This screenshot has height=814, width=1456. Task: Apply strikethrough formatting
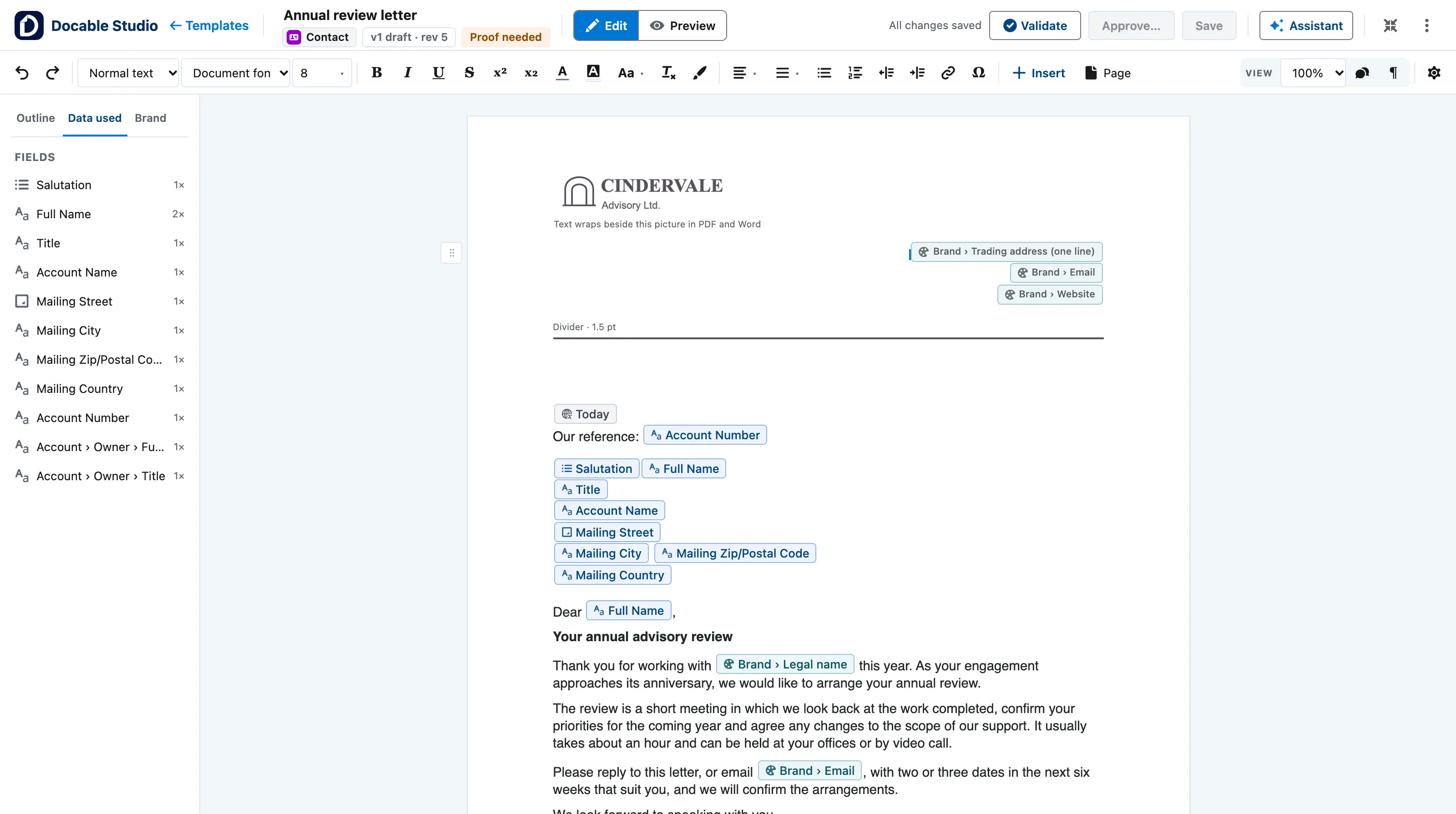469,73
